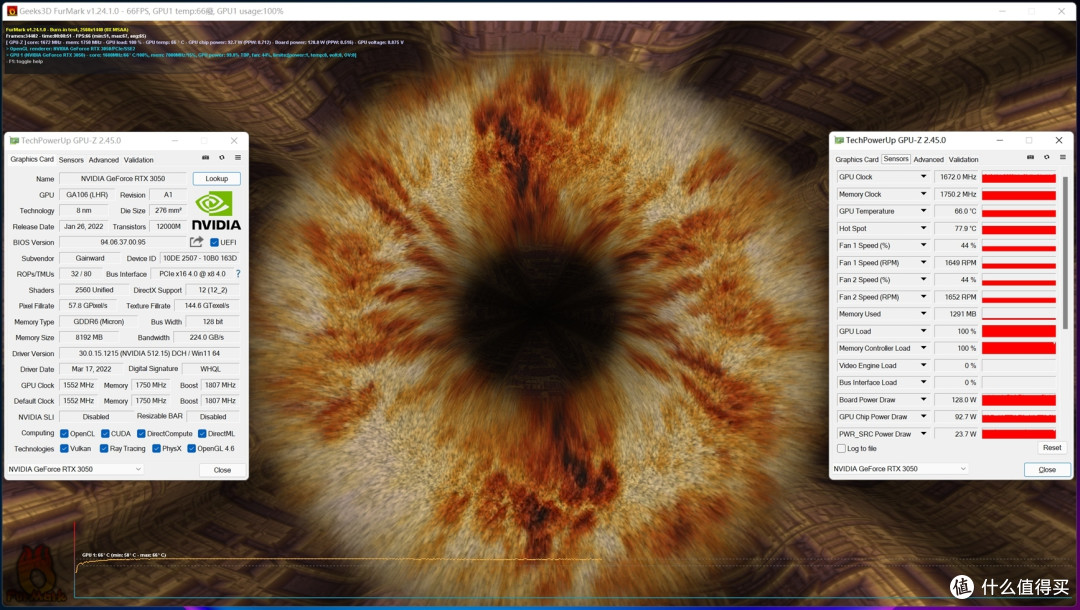Enable the Log to file checkbox
The width and height of the screenshot is (1080, 610).
tap(841, 448)
